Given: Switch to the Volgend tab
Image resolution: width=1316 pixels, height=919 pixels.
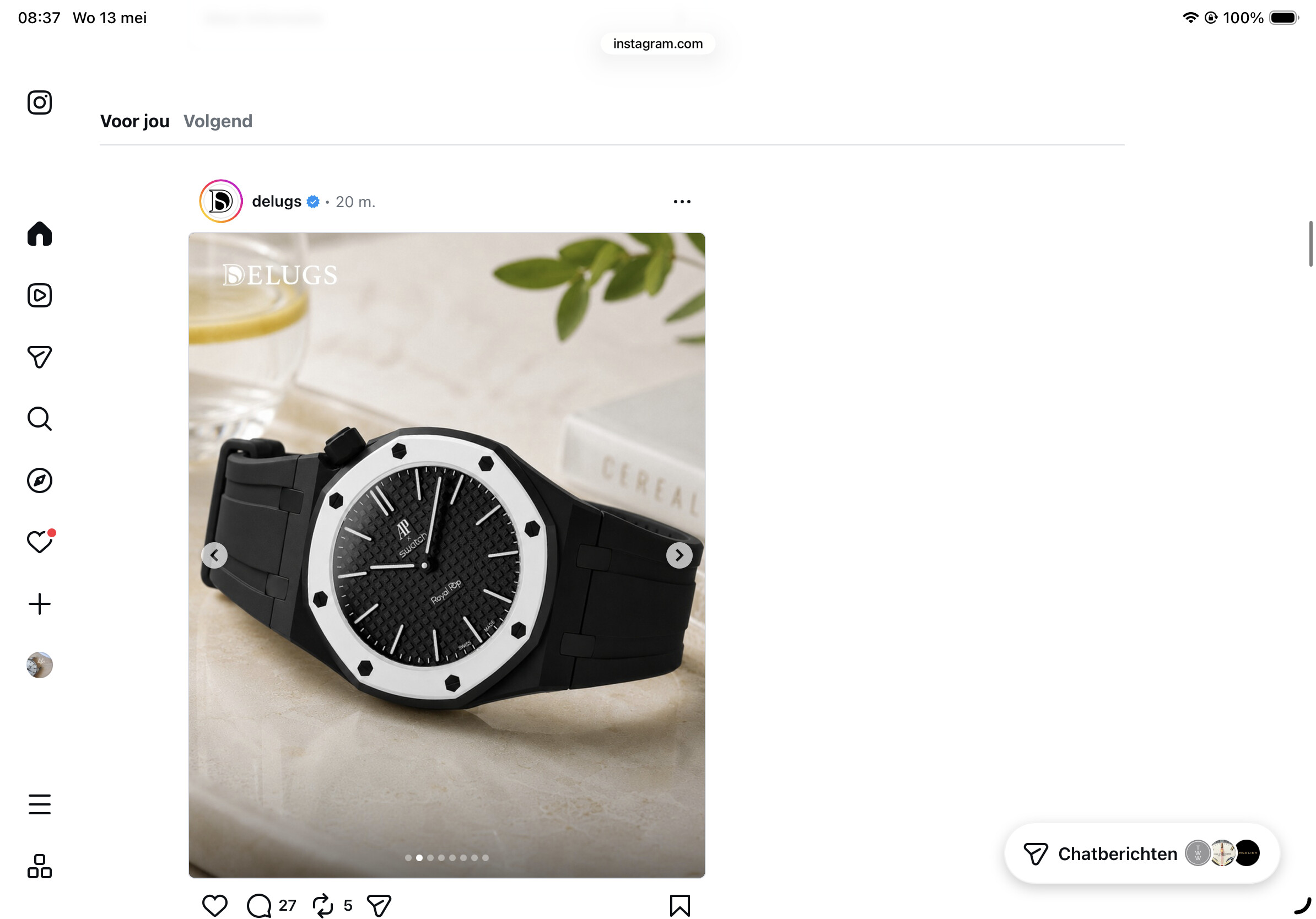Looking at the screenshot, I should tap(218, 121).
